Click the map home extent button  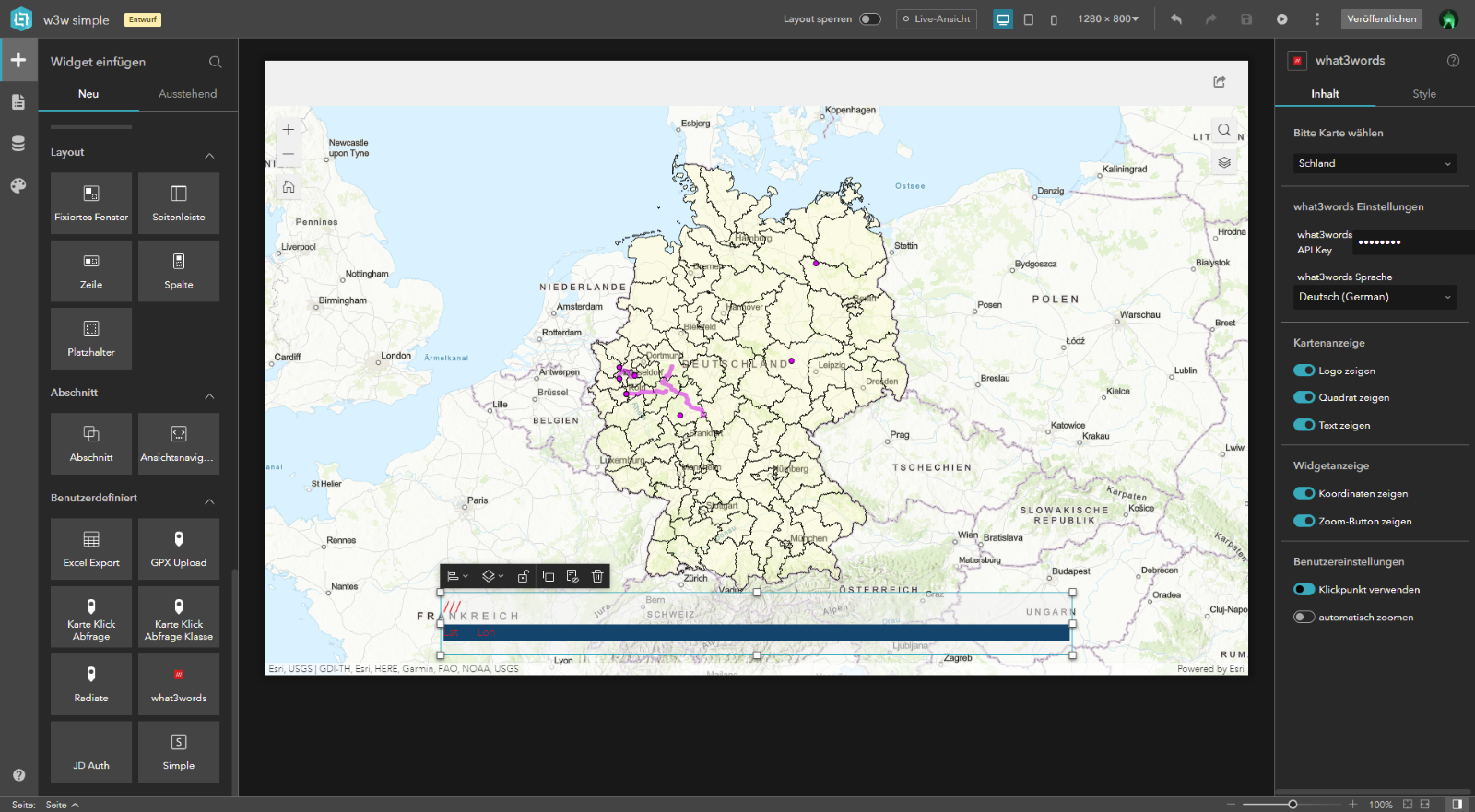click(x=289, y=187)
